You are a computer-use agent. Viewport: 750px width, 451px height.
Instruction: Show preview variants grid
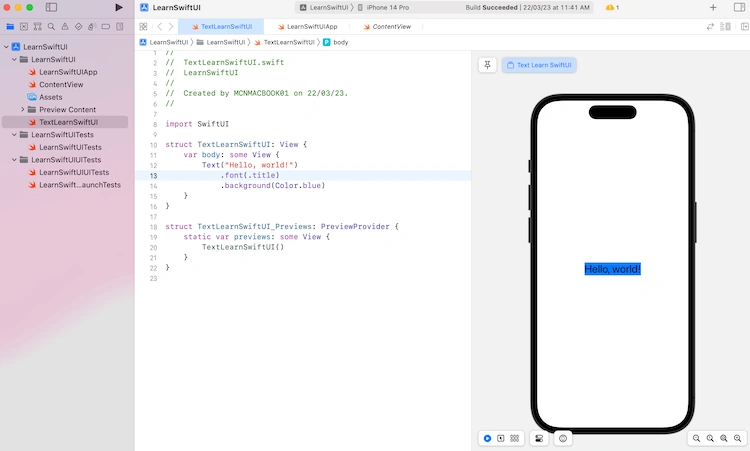pos(515,438)
